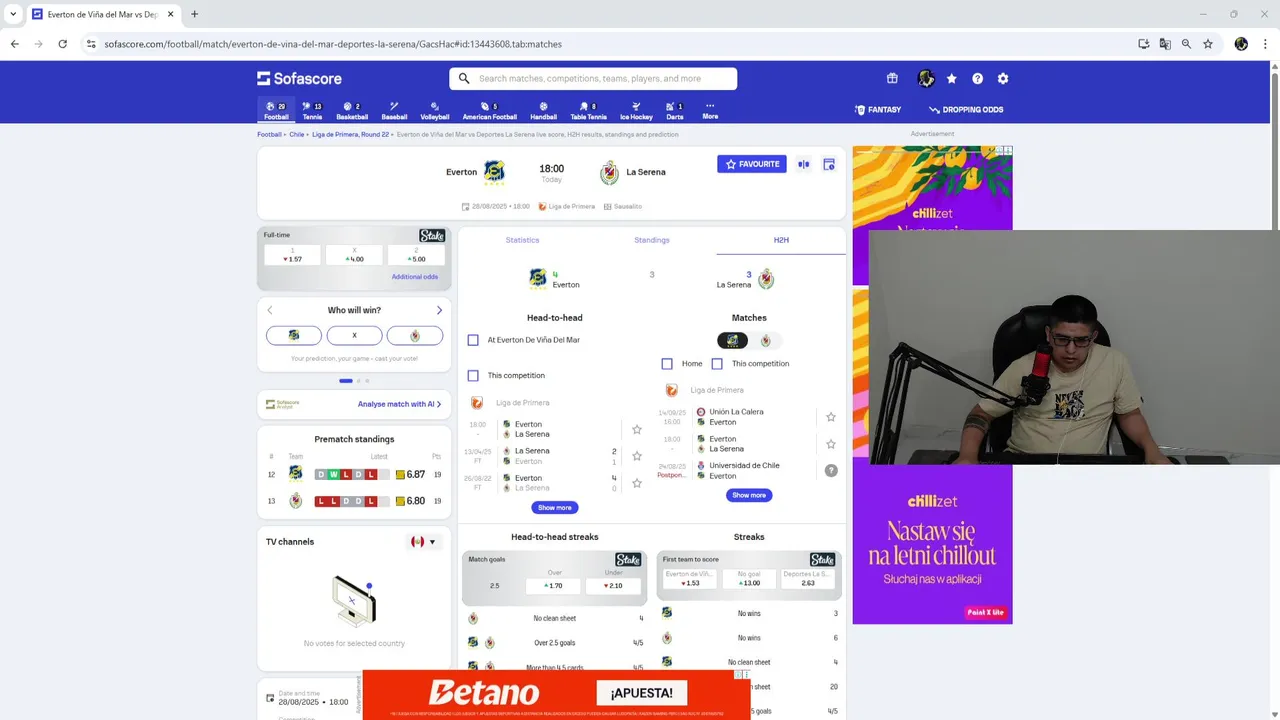Open the FANTASY section

pos(878,110)
